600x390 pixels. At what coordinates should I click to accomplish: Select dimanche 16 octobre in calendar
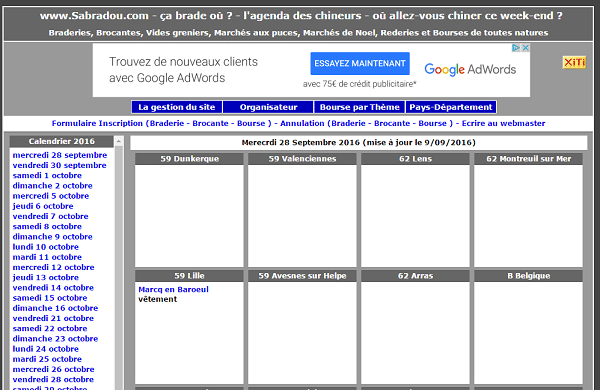click(55, 308)
